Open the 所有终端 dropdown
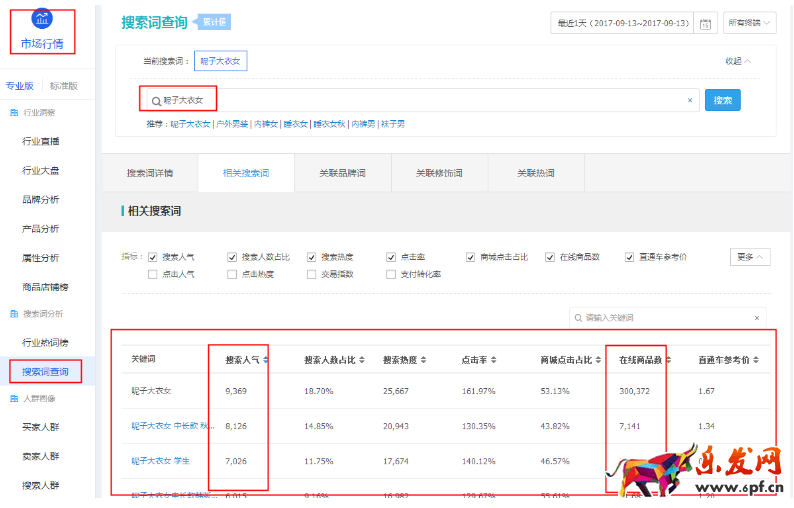This screenshot has width=794, height=508. click(750, 23)
